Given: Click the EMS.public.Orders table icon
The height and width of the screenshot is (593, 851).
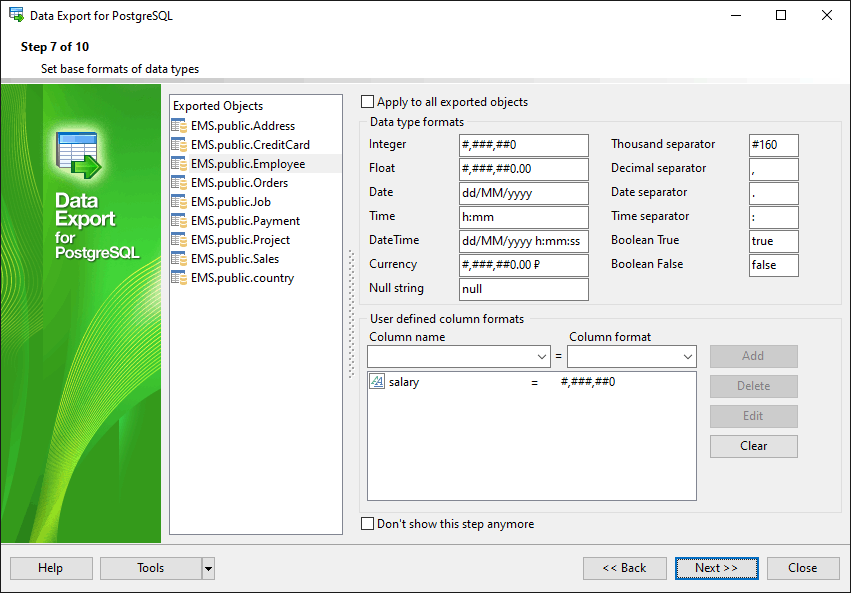Looking at the screenshot, I should [179, 183].
